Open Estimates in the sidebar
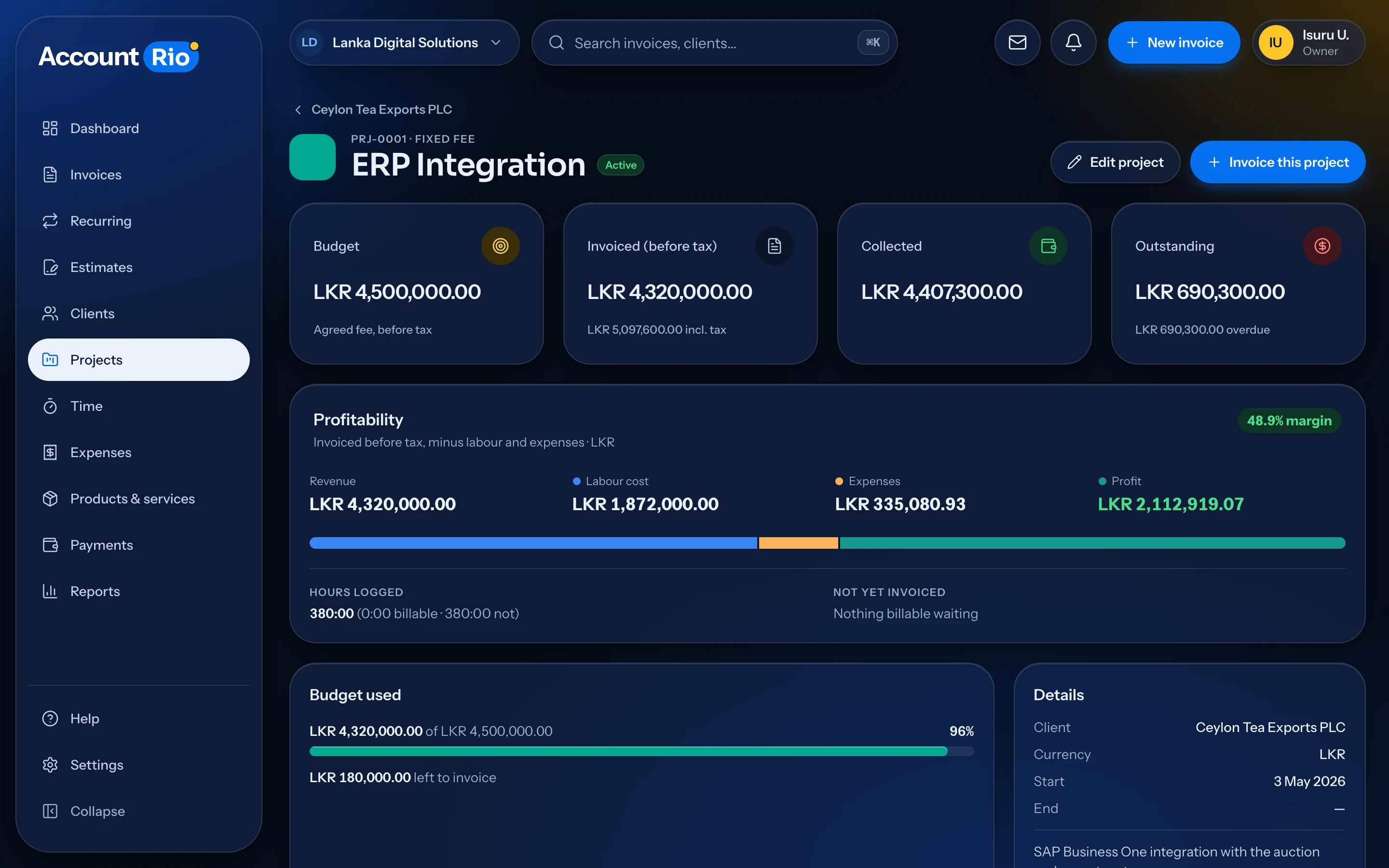Viewport: 1389px width, 868px height. click(x=139, y=267)
